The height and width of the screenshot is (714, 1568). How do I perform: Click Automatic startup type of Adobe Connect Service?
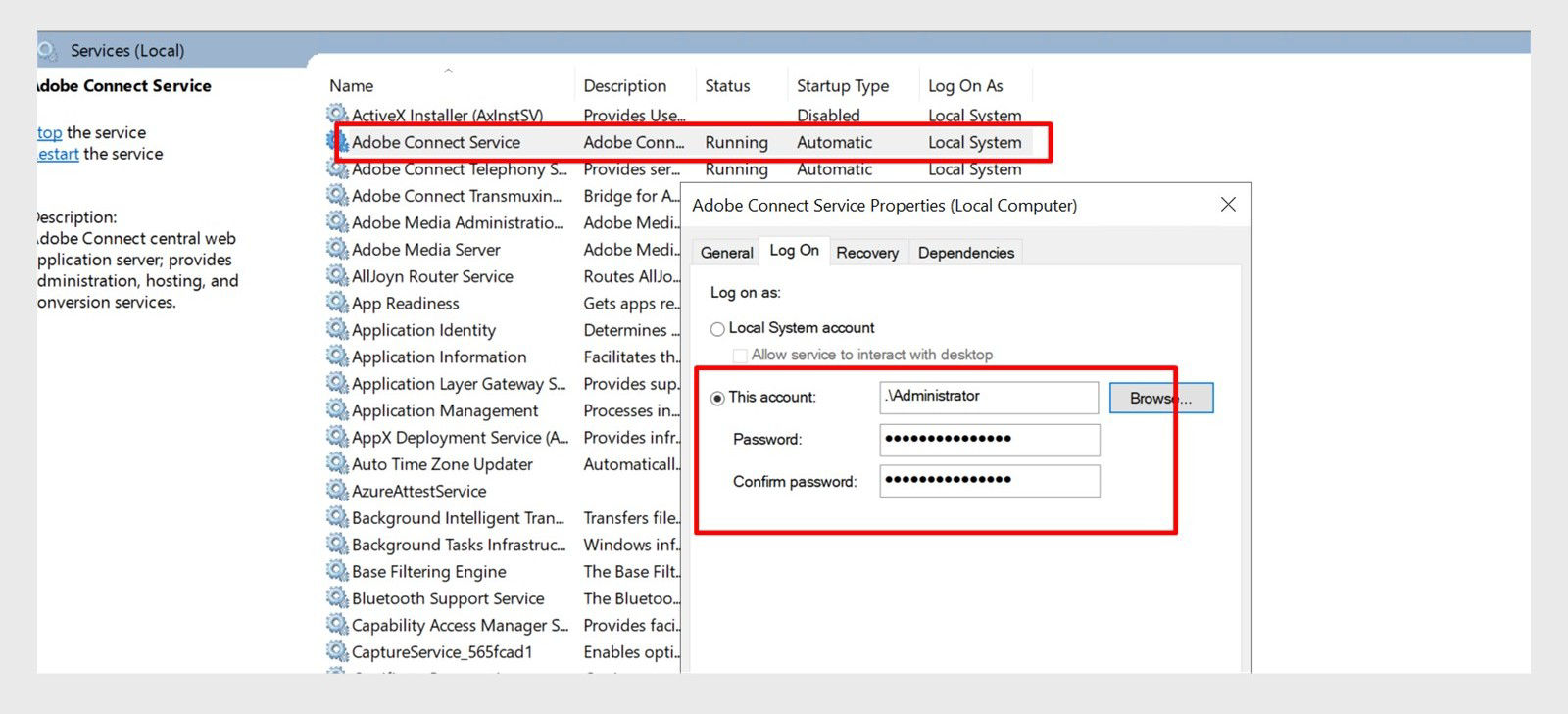point(834,142)
